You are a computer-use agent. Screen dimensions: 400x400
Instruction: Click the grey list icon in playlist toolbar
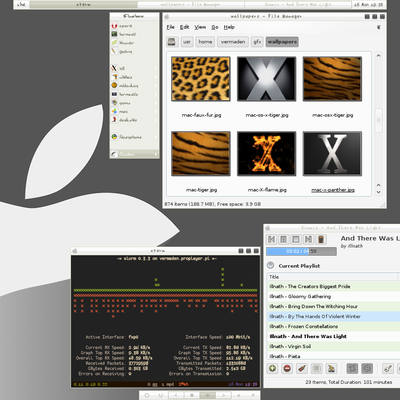[x=316, y=368]
